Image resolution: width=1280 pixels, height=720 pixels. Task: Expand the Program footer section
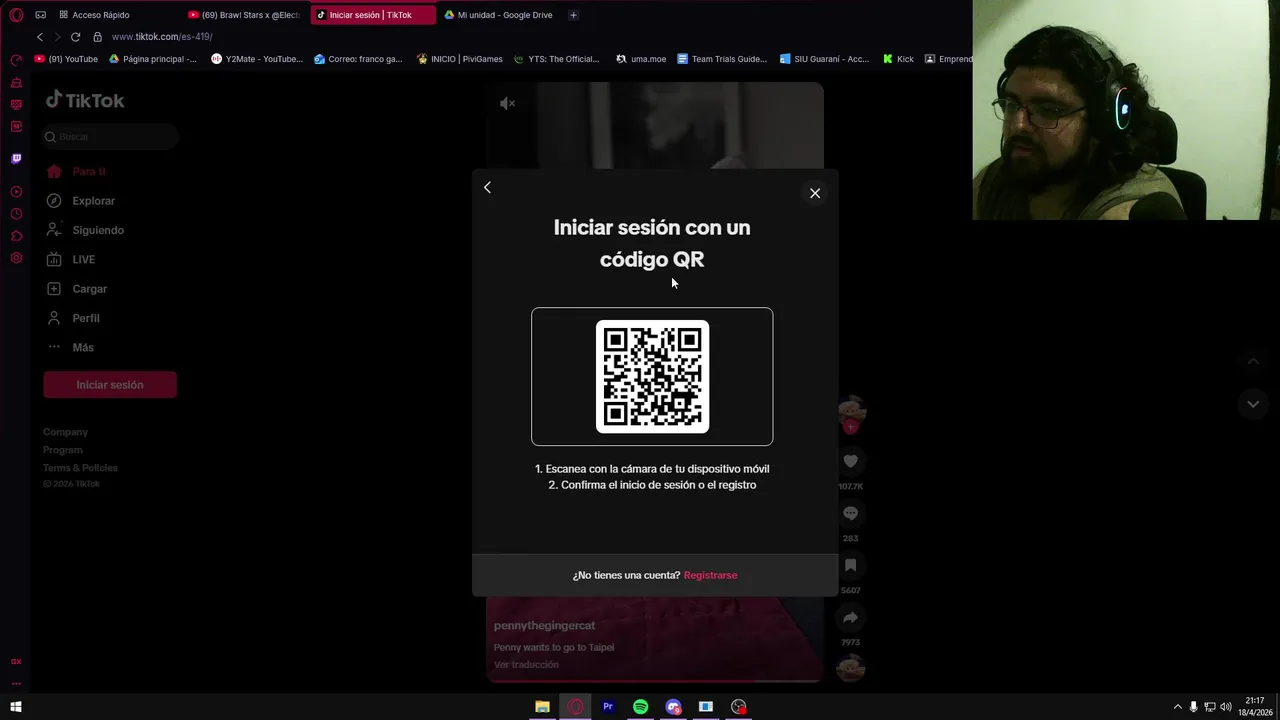coord(62,450)
